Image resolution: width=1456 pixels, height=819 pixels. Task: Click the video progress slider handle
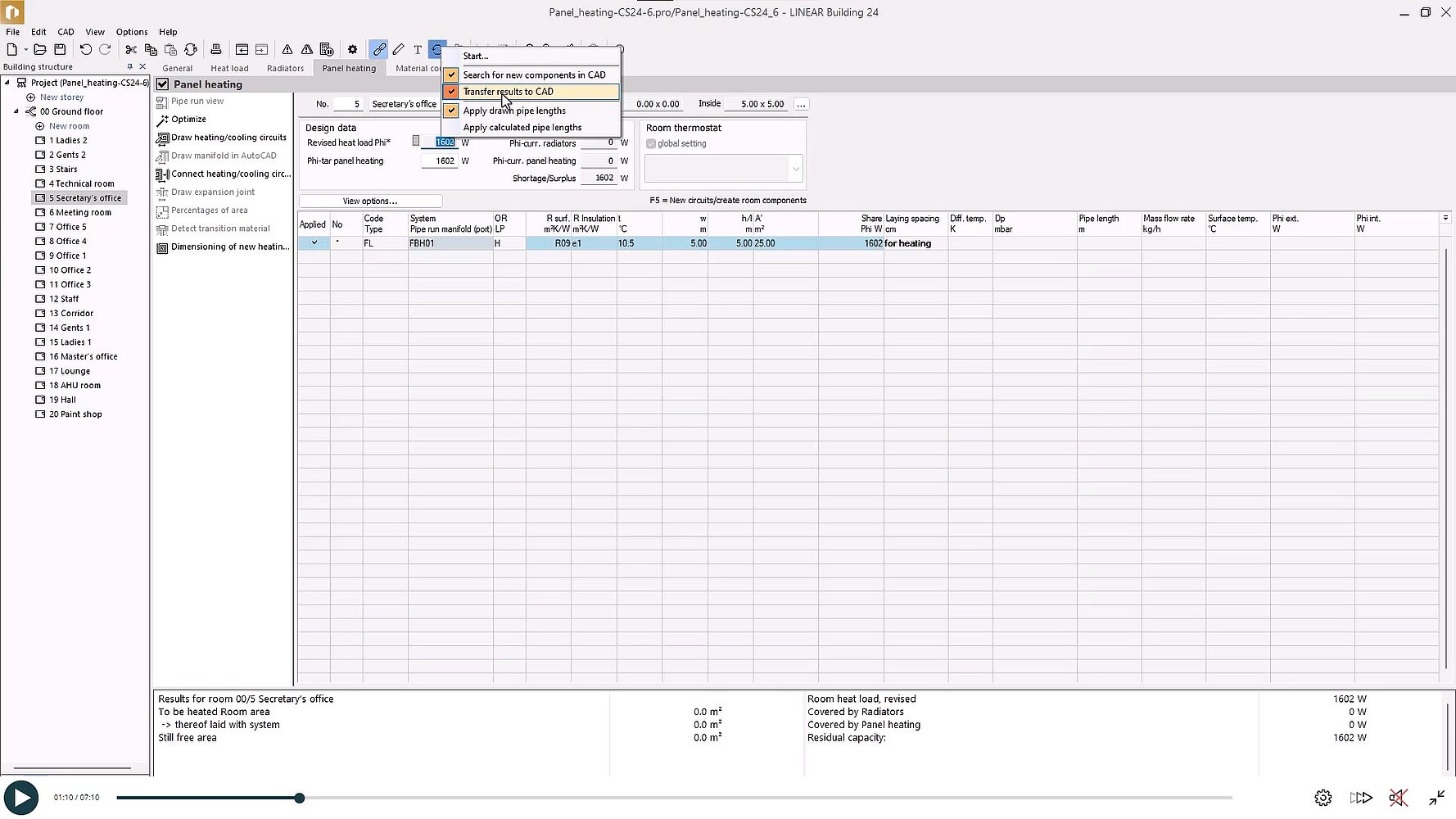(x=300, y=798)
